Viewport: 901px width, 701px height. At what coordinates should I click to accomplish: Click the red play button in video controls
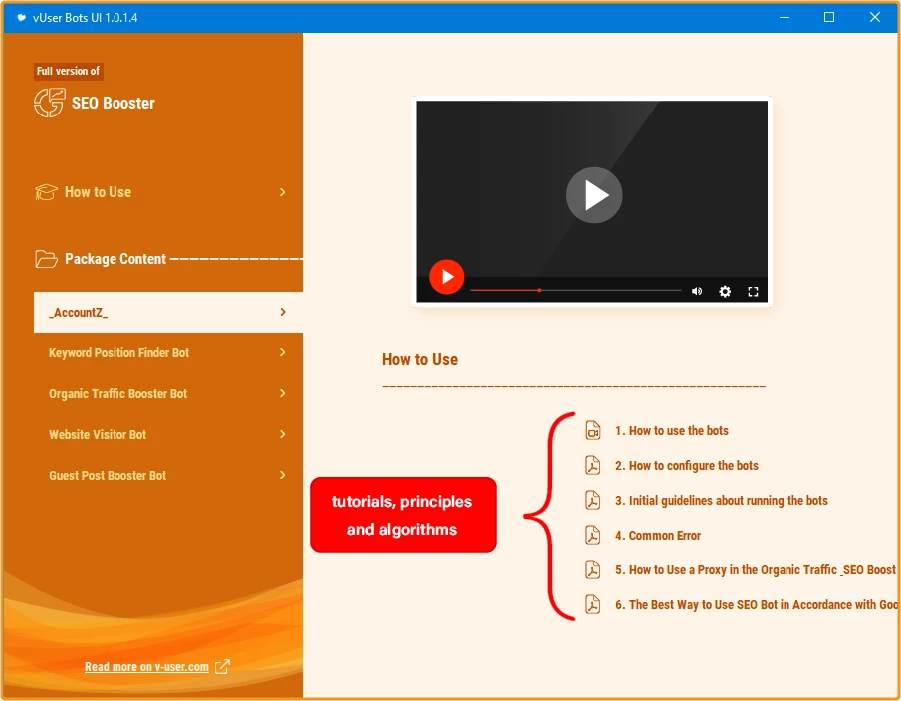pos(446,277)
